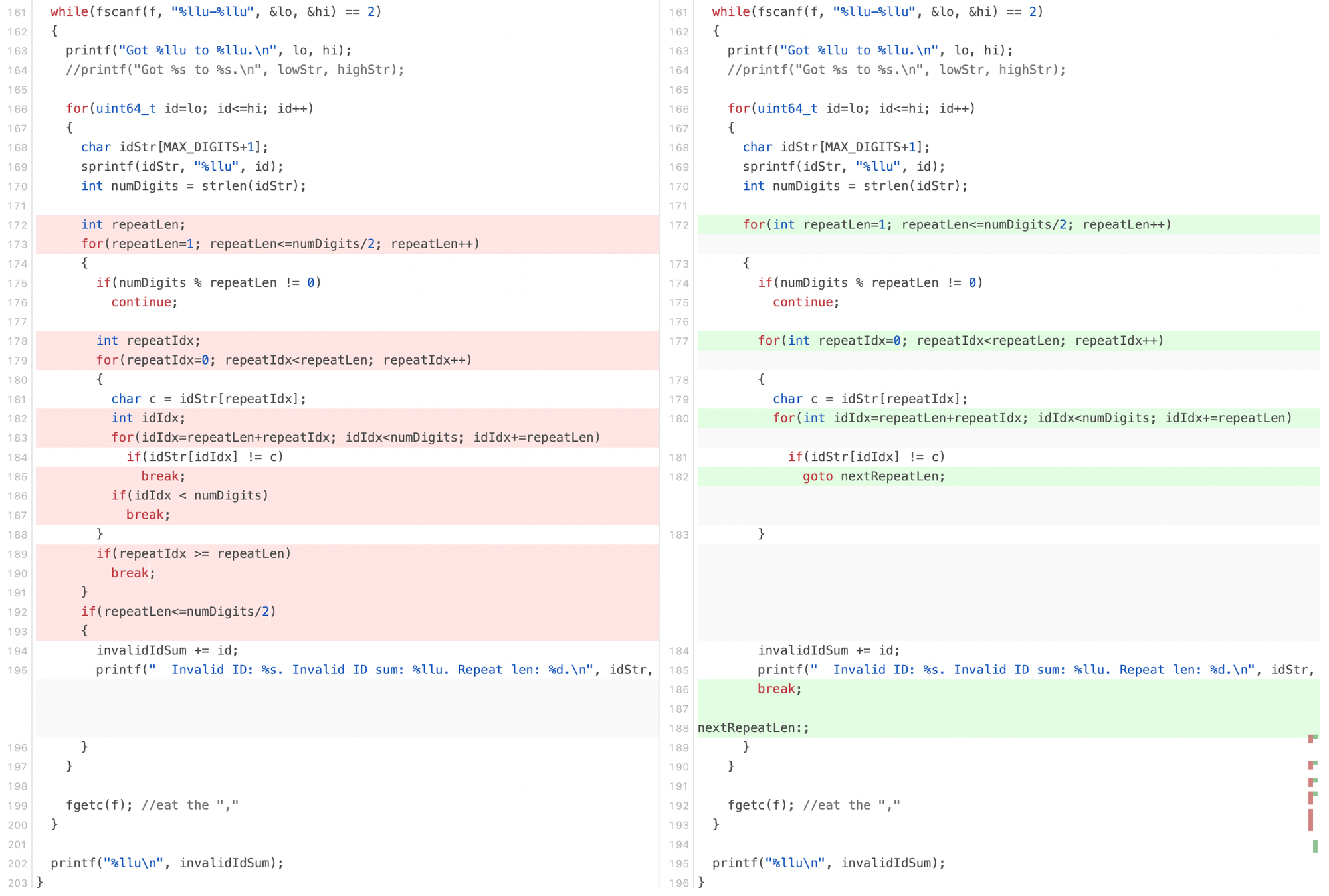Click removed line 'int repeatLen;' in left pane
1329x896 pixels.
click(133, 224)
